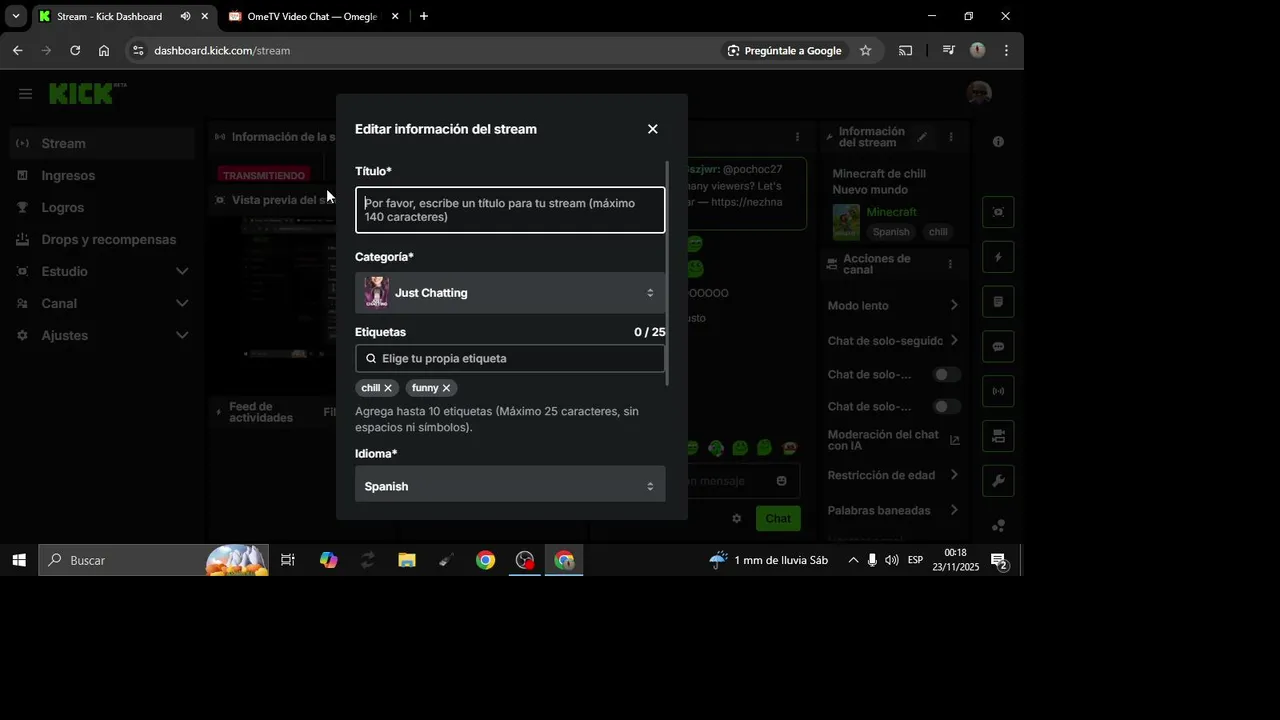
Task: Click the dialog's vertical scrollbar
Action: (x=668, y=274)
